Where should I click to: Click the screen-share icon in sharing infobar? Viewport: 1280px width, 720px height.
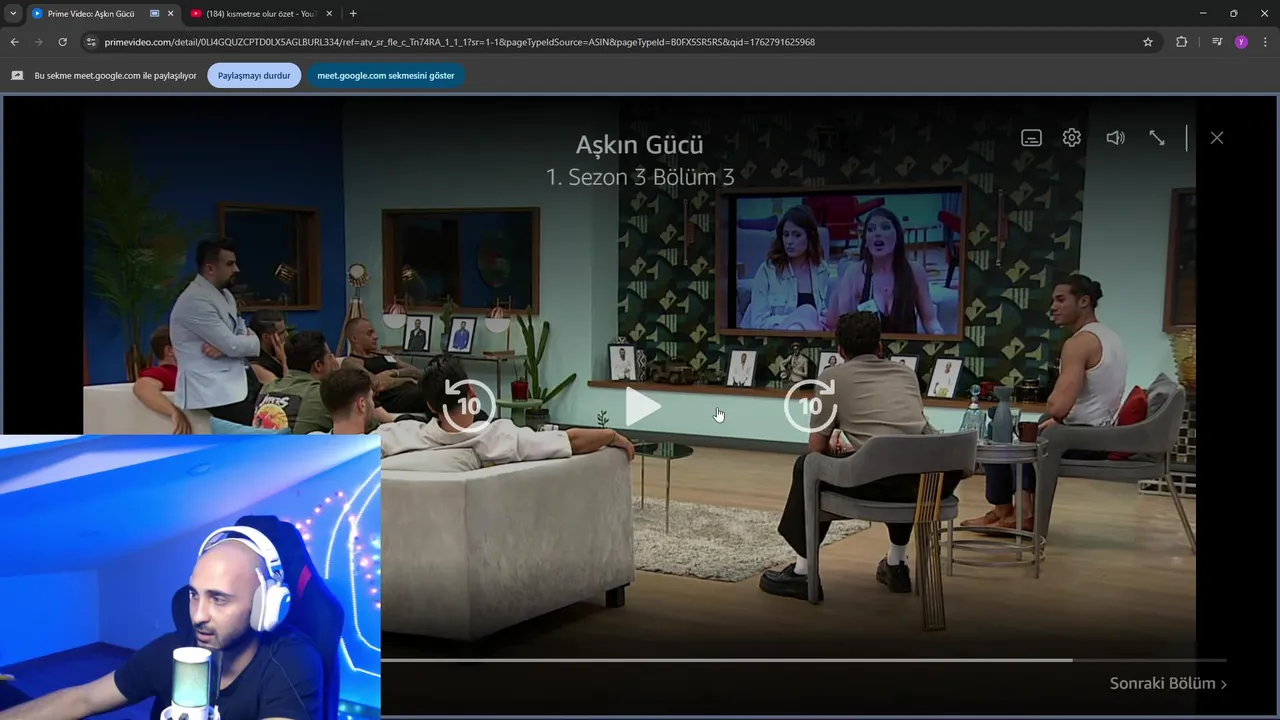point(17,75)
